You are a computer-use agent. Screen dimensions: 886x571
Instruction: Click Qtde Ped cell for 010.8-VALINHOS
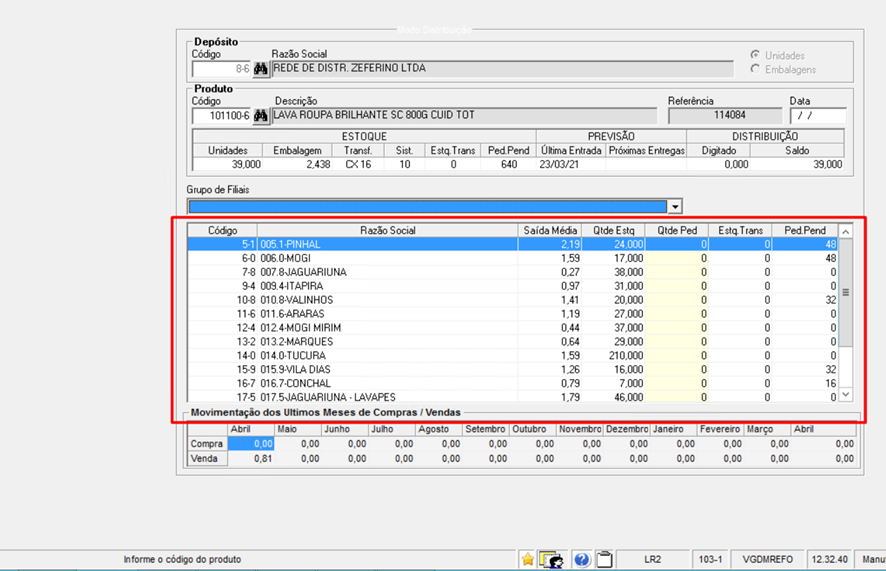tap(677, 300)
